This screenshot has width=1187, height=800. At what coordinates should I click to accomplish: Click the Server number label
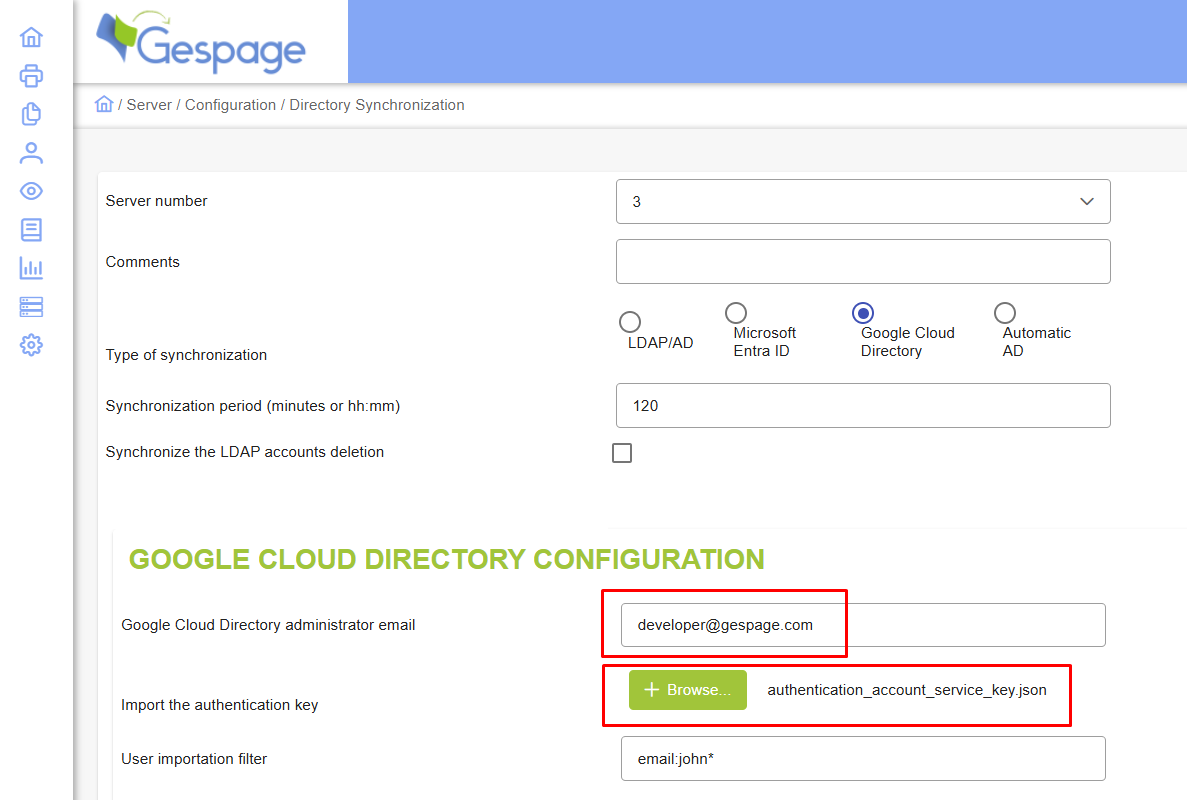click(156, 201)
